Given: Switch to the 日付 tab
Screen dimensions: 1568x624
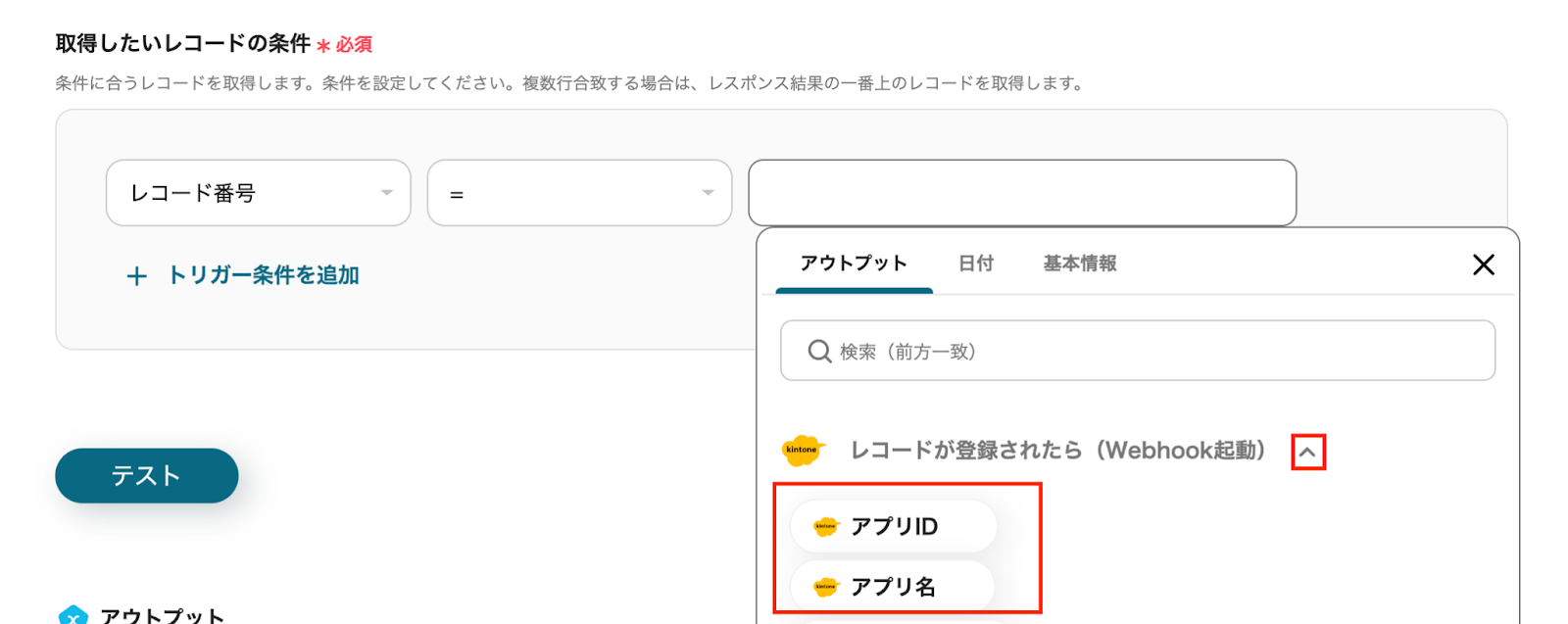Looking at the screenshot, I should click(975, 264).
